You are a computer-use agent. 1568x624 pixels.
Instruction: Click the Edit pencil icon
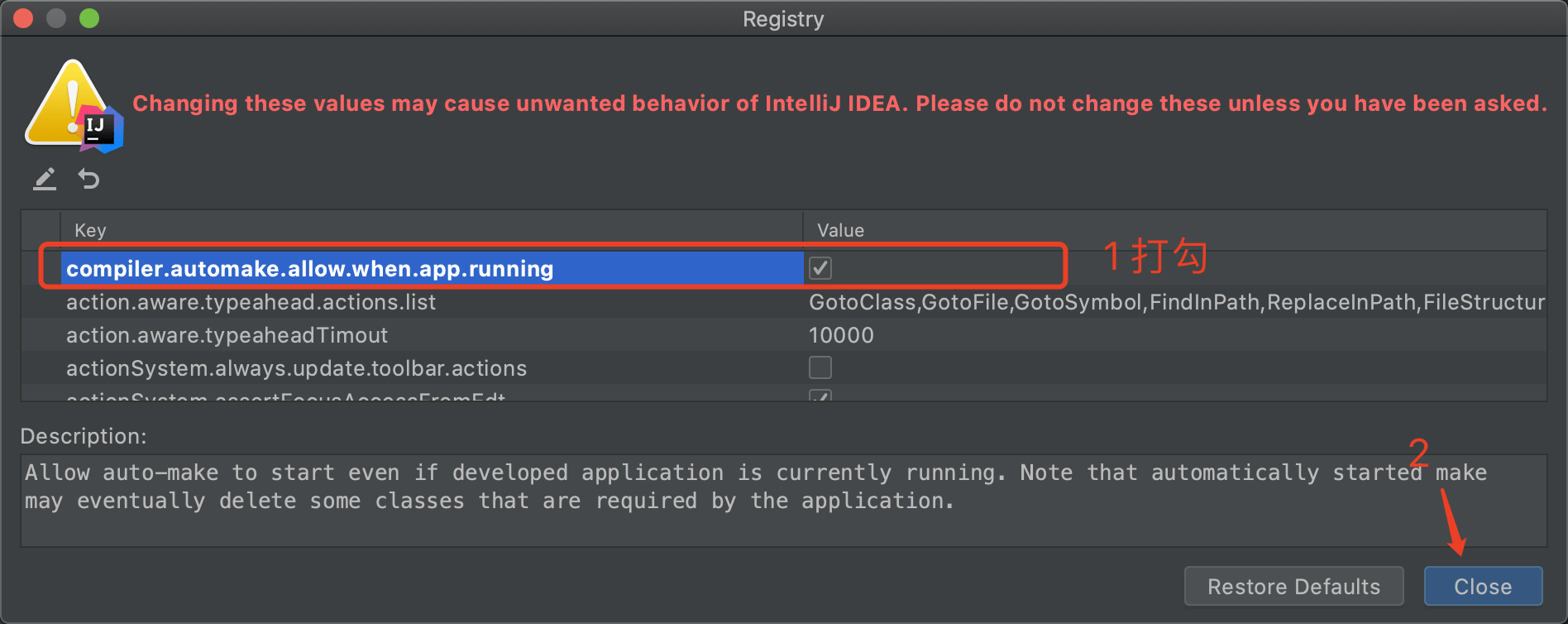click(x=45, y=179)
